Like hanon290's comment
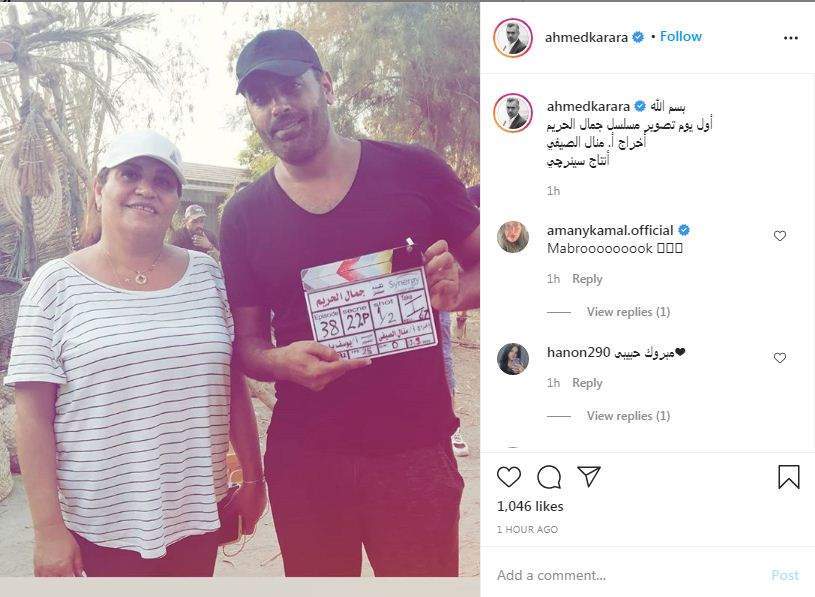 (780, 358)
